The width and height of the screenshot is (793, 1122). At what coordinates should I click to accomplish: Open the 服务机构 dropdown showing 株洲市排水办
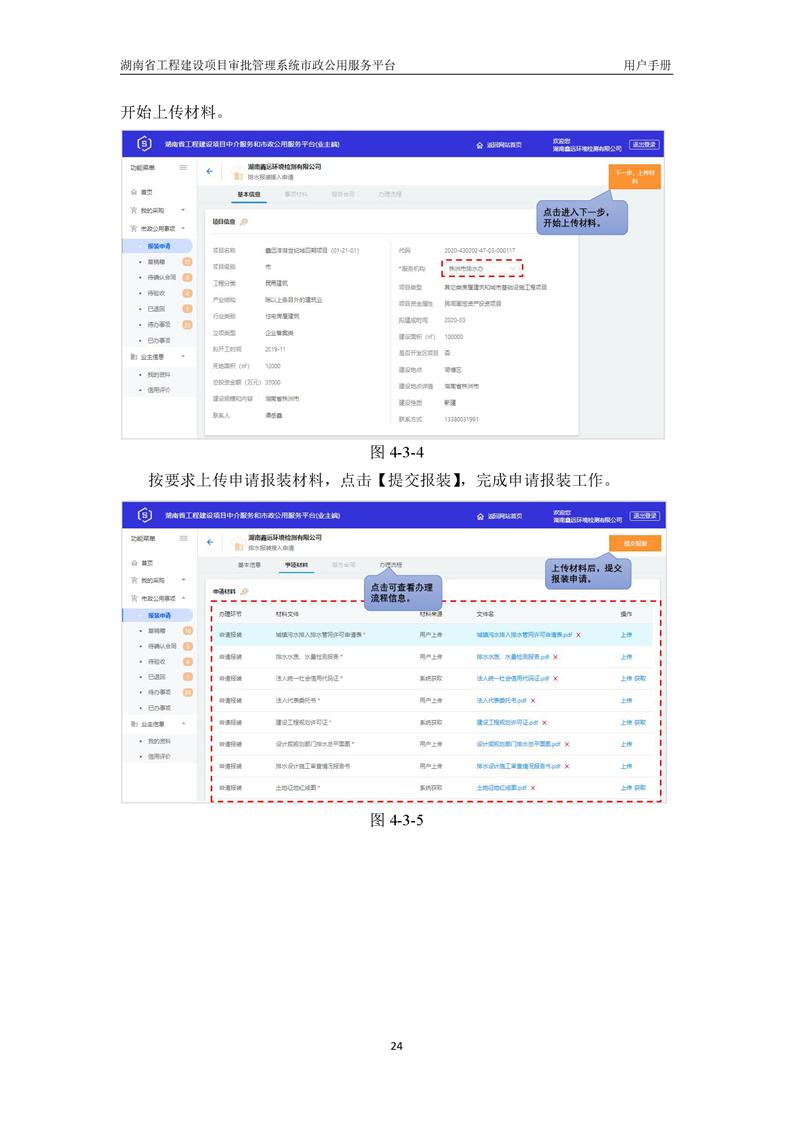pos(482,269)
